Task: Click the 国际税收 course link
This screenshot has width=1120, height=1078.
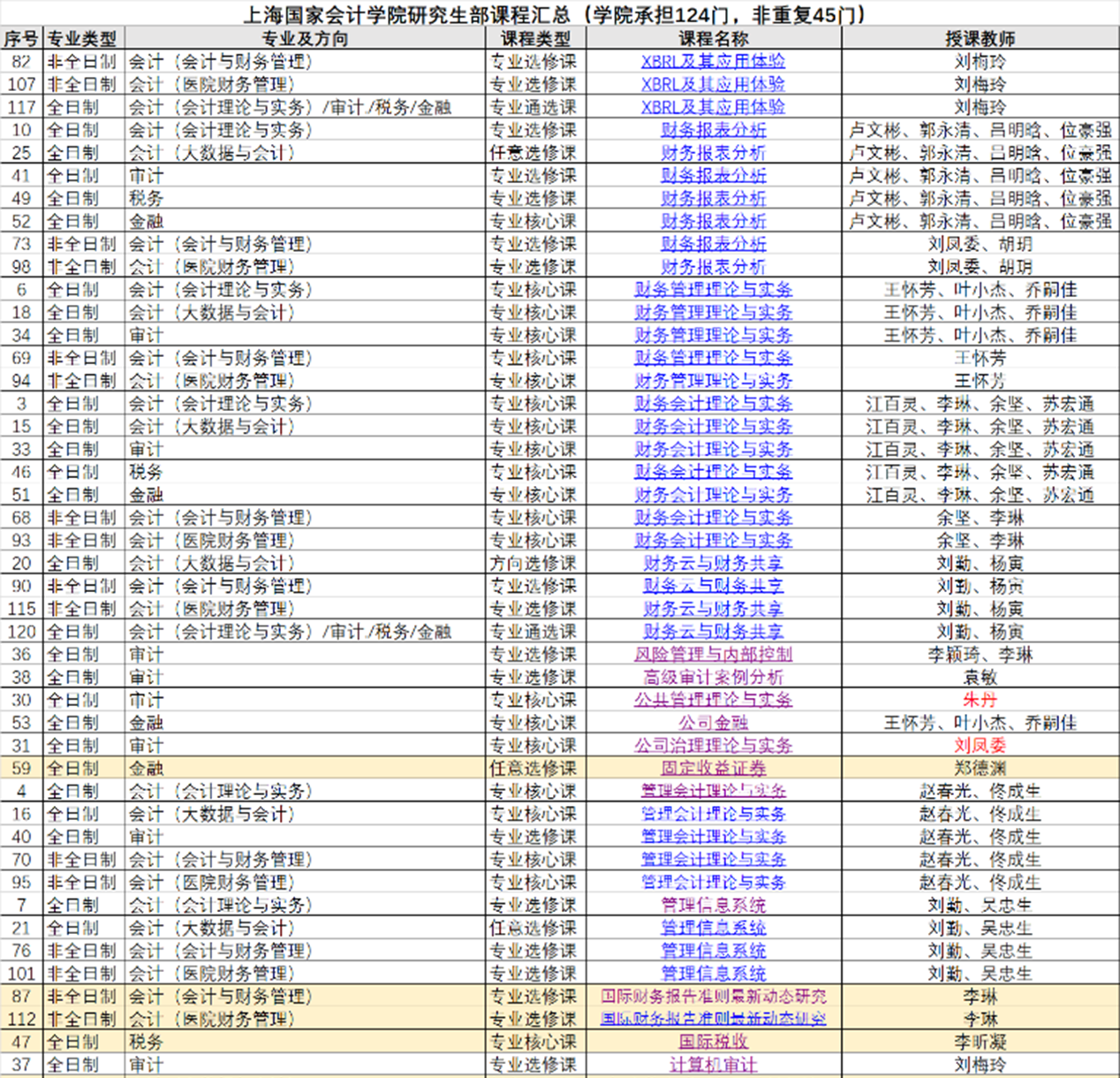Action: click(x=713, y=1042)
